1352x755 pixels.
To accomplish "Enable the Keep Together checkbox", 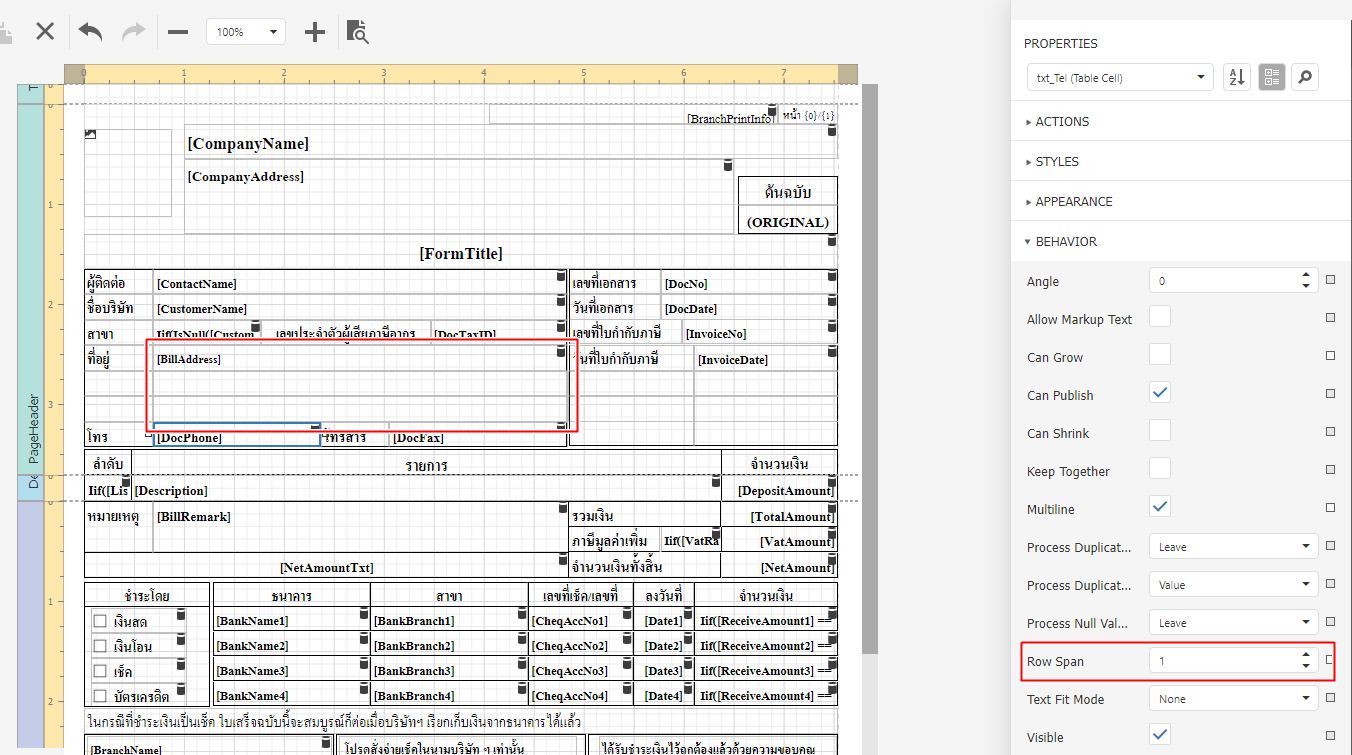I will tap(1160, 469).
